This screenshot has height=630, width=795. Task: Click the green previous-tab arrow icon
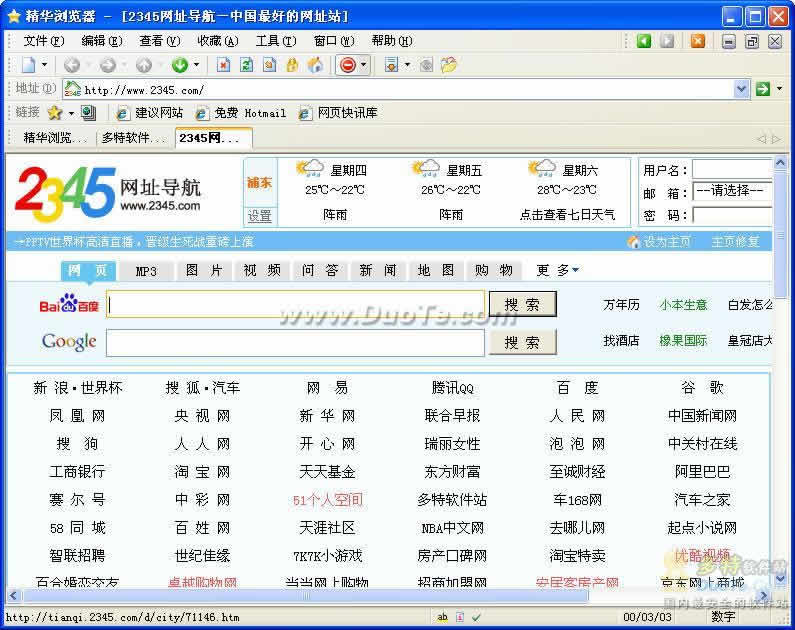644,41
